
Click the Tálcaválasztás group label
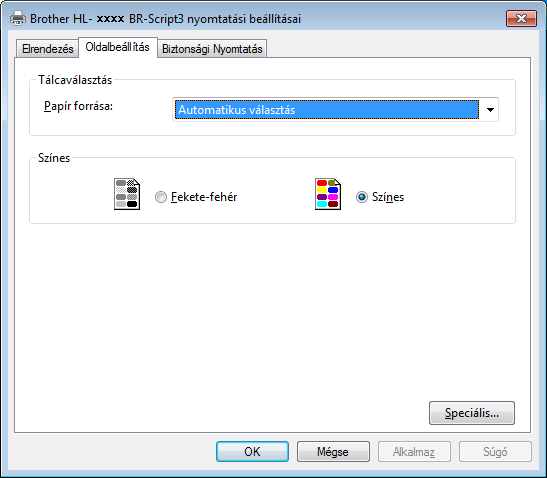pos(75,80)
